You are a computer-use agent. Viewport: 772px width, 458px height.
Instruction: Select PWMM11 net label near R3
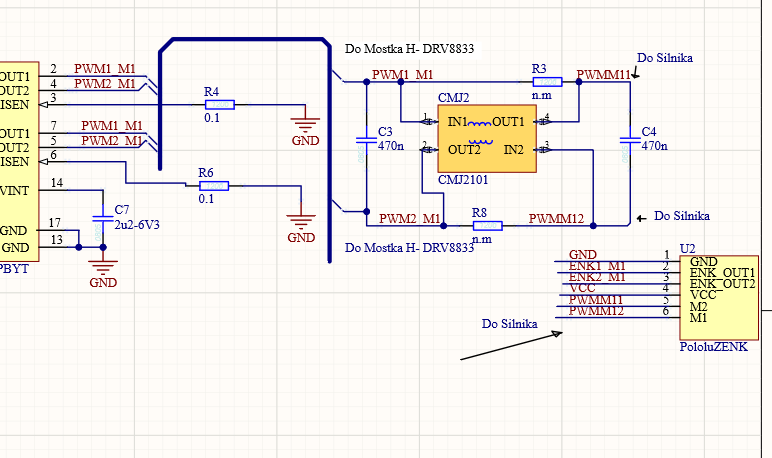click(604, 75)
